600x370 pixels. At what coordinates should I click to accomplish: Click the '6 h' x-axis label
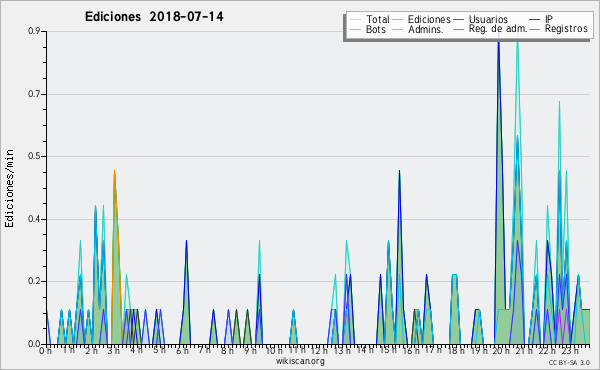(x=182, y=351)
